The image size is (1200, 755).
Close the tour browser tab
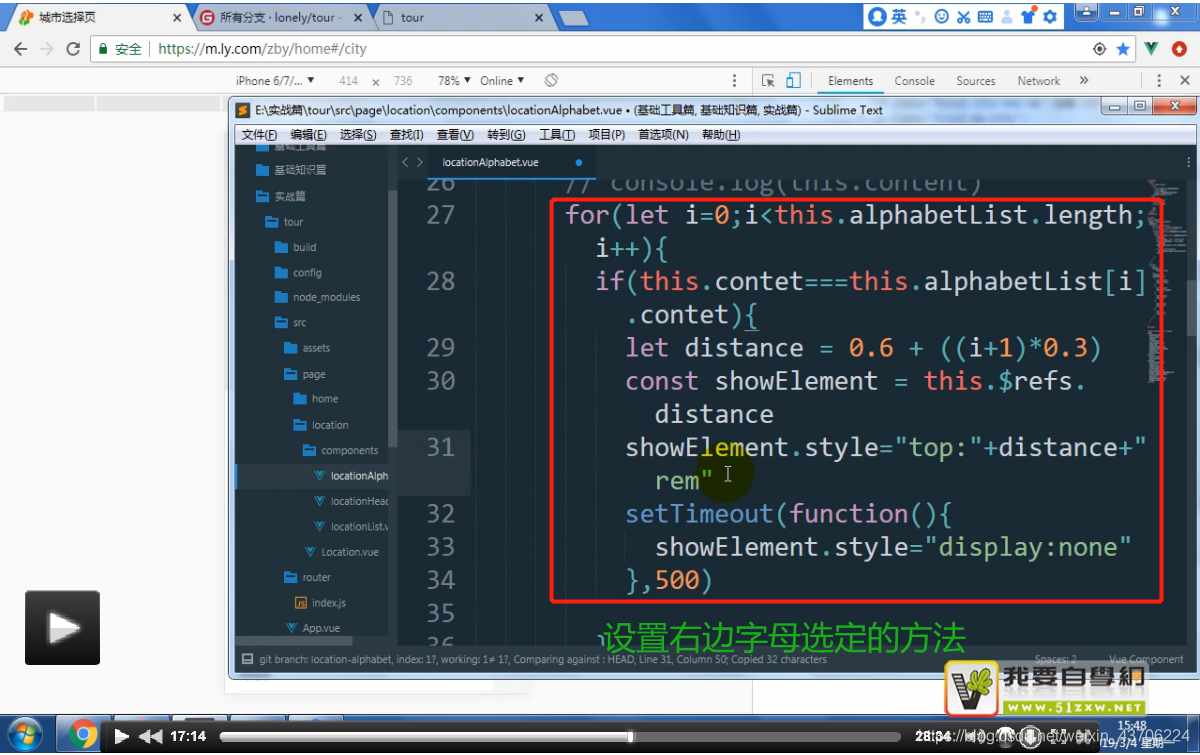click(x=539, y=18)
